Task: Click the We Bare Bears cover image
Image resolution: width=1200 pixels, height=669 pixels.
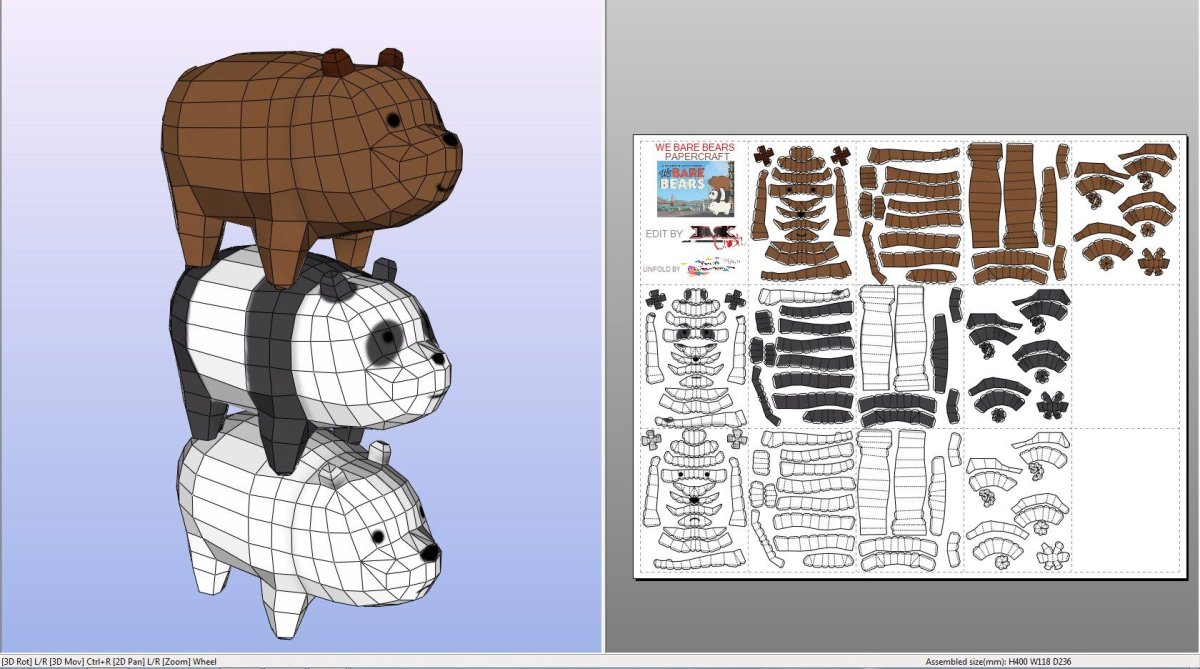Action: (694, 190)
